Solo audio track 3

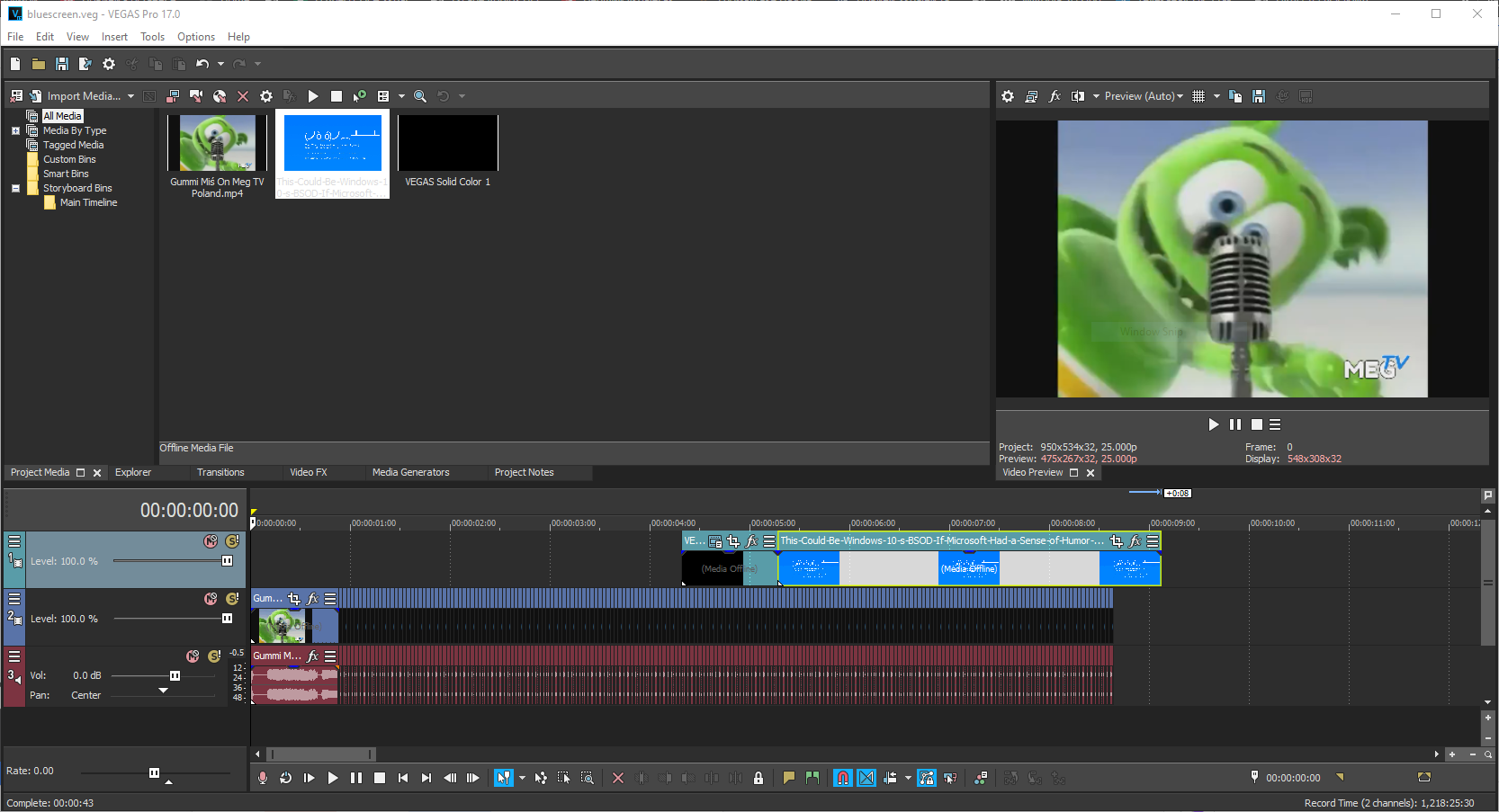tap(214, 656)
